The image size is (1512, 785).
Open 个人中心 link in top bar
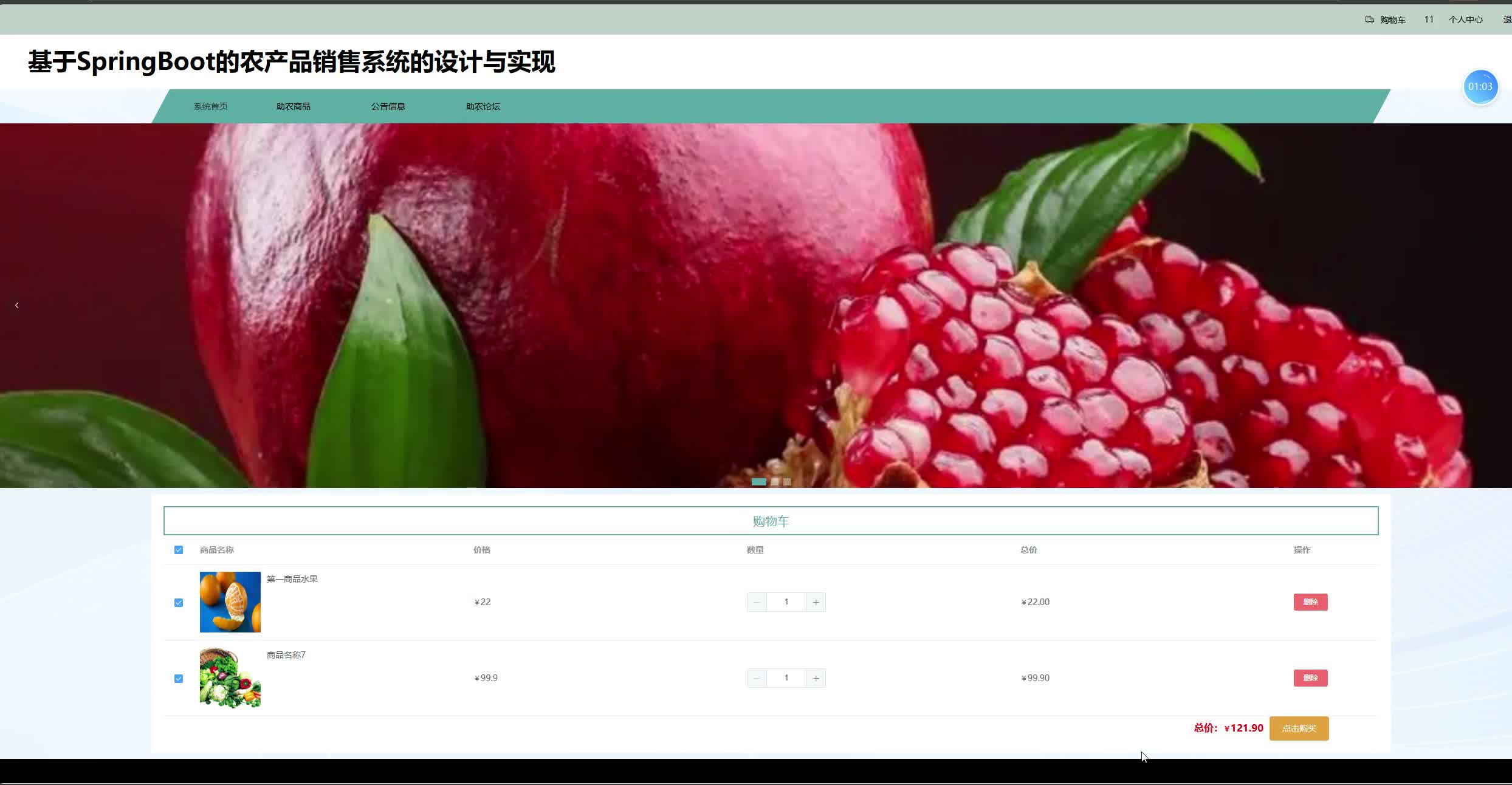tap(1465, 19)
